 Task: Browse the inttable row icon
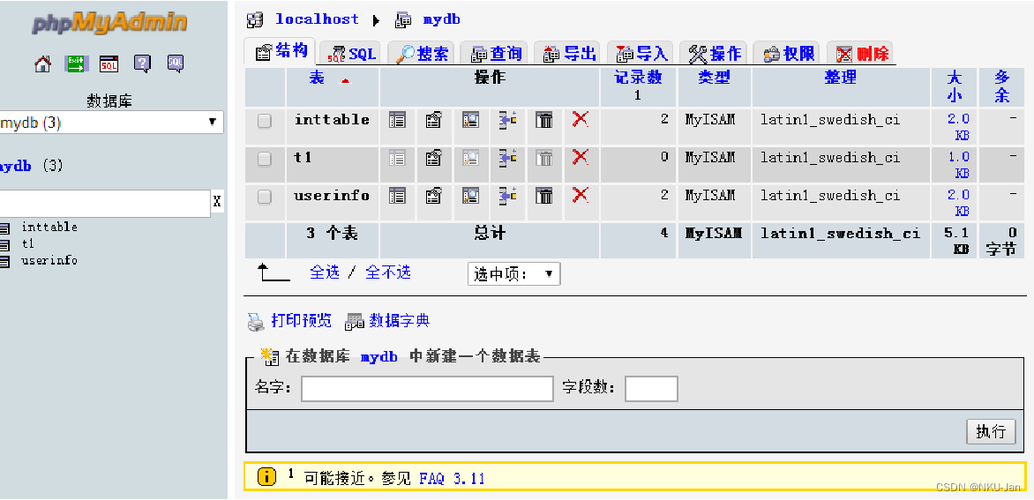pyautogui.click(x=397, y=120)
